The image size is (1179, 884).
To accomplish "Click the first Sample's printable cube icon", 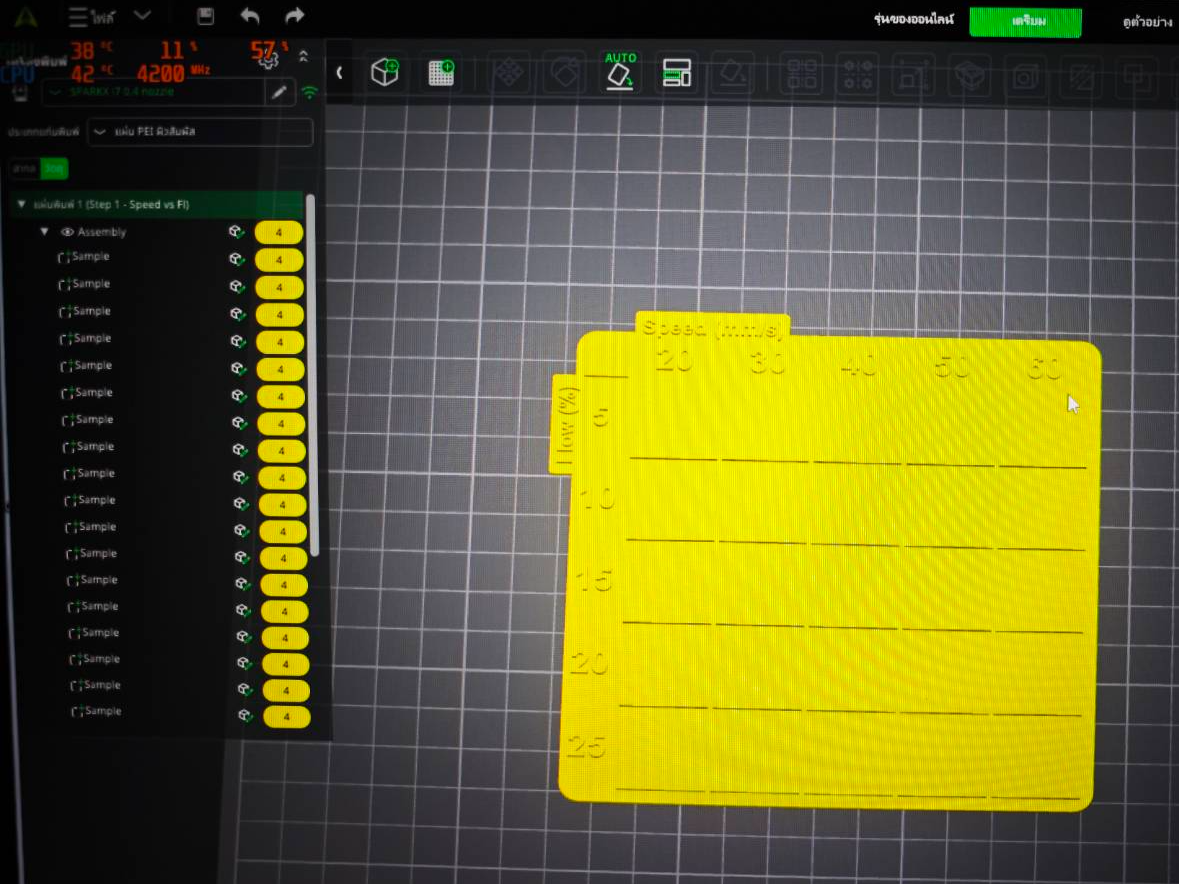I will click(x=236, y=259).
